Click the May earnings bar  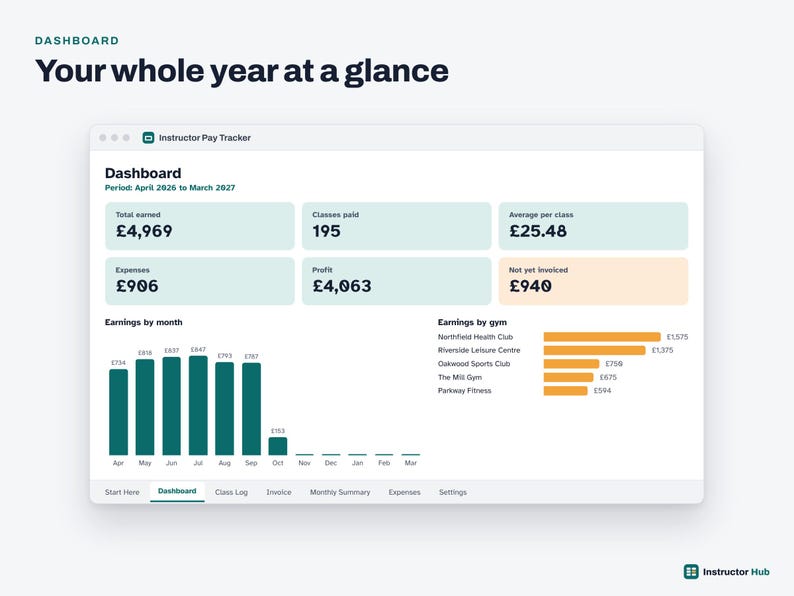145,407
